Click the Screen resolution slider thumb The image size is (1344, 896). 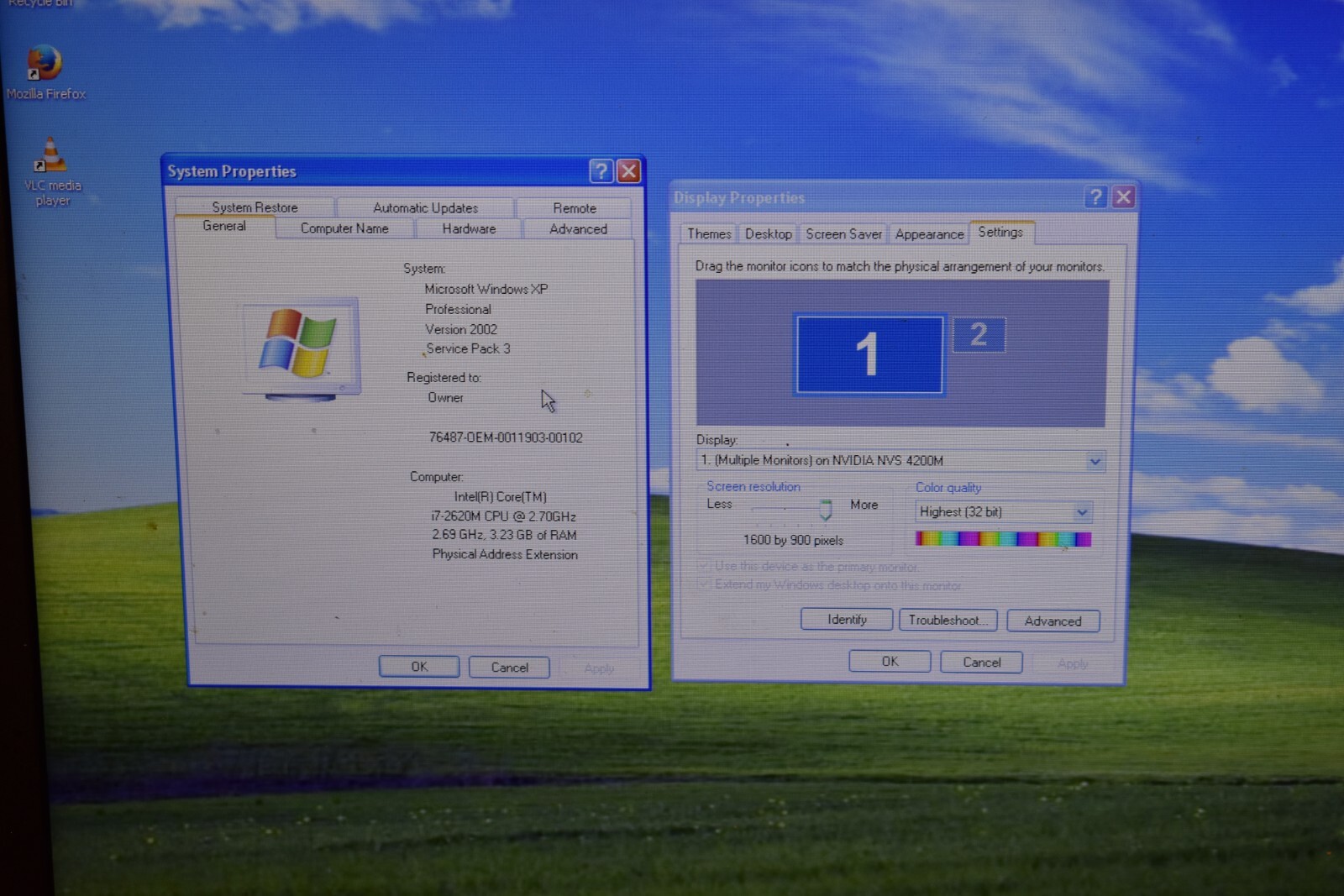(x=826, y=509)
